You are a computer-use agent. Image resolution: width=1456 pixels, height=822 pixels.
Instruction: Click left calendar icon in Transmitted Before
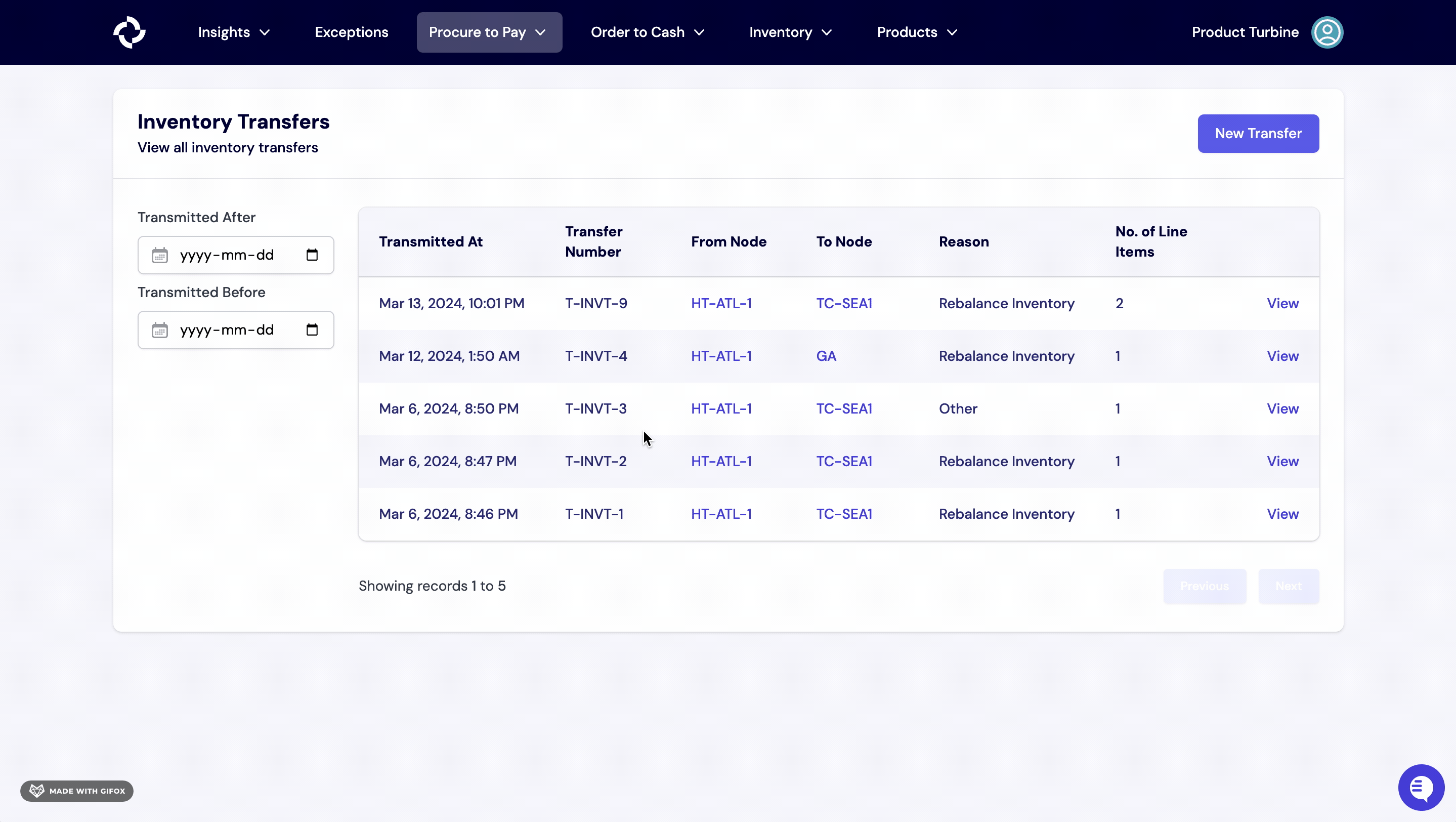(160, 330)
